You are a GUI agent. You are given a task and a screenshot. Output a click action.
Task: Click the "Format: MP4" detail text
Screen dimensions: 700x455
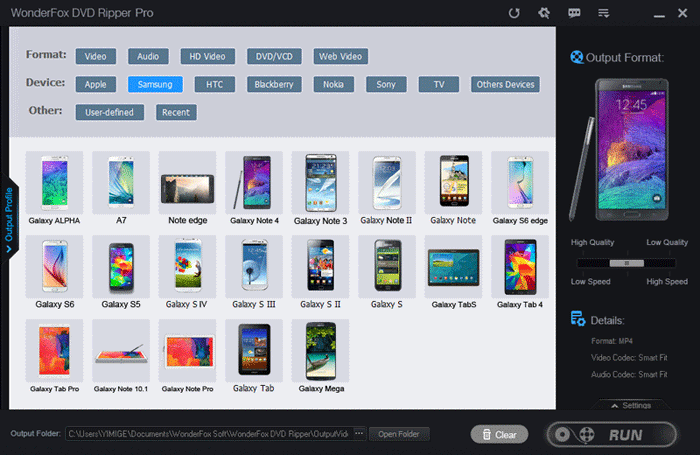pos(612,341)
